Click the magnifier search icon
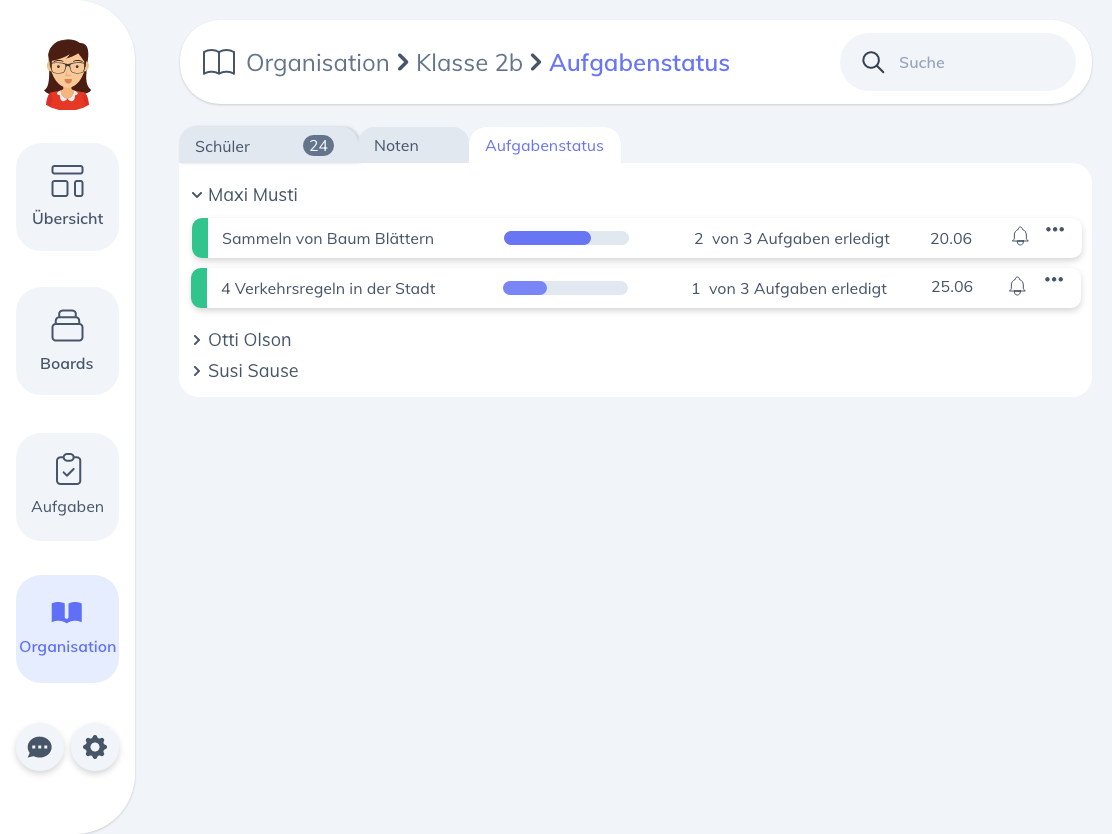 [873, 62]
